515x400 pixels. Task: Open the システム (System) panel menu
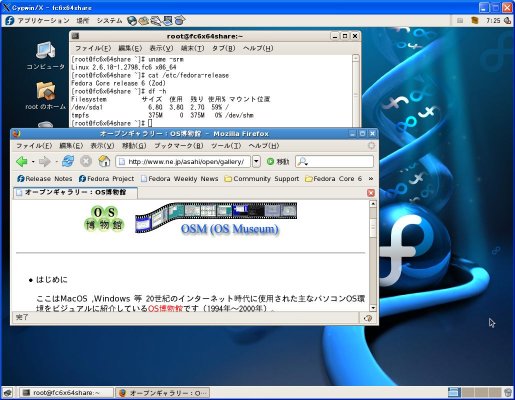tap(110, 21)
